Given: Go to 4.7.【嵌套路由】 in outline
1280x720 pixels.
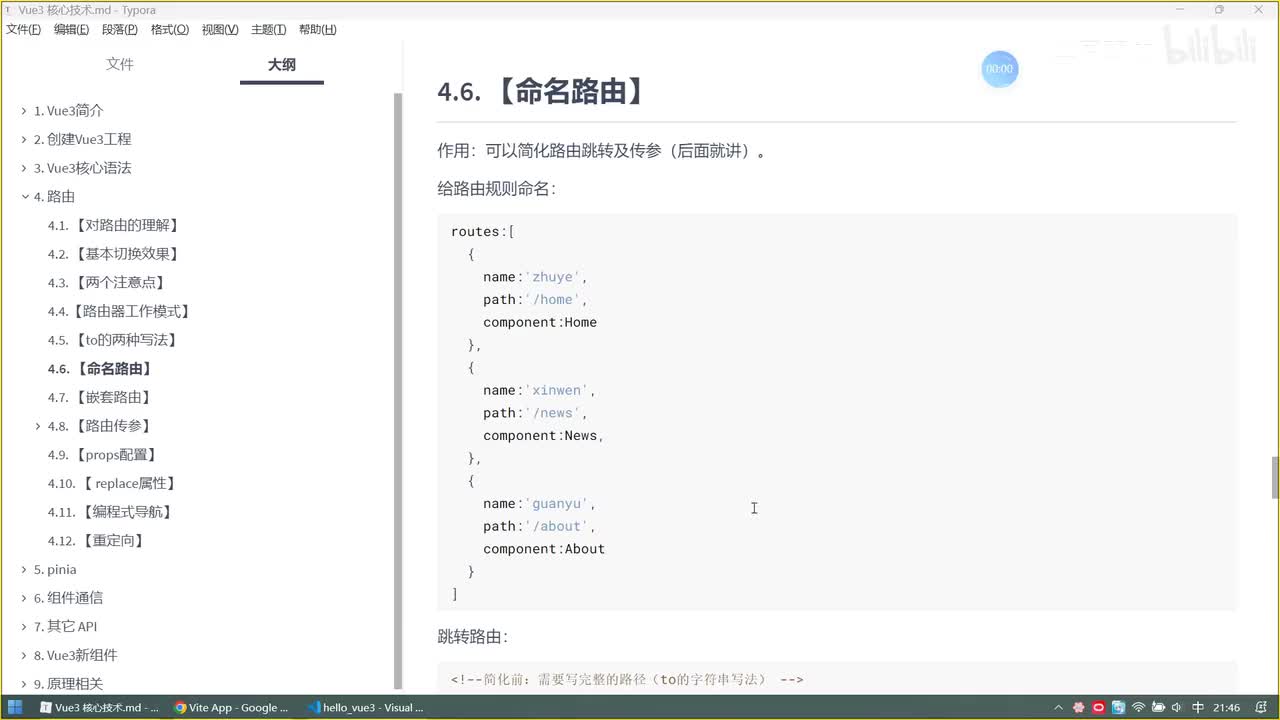Looking at the screenshot, I should (x=99, y=397).
